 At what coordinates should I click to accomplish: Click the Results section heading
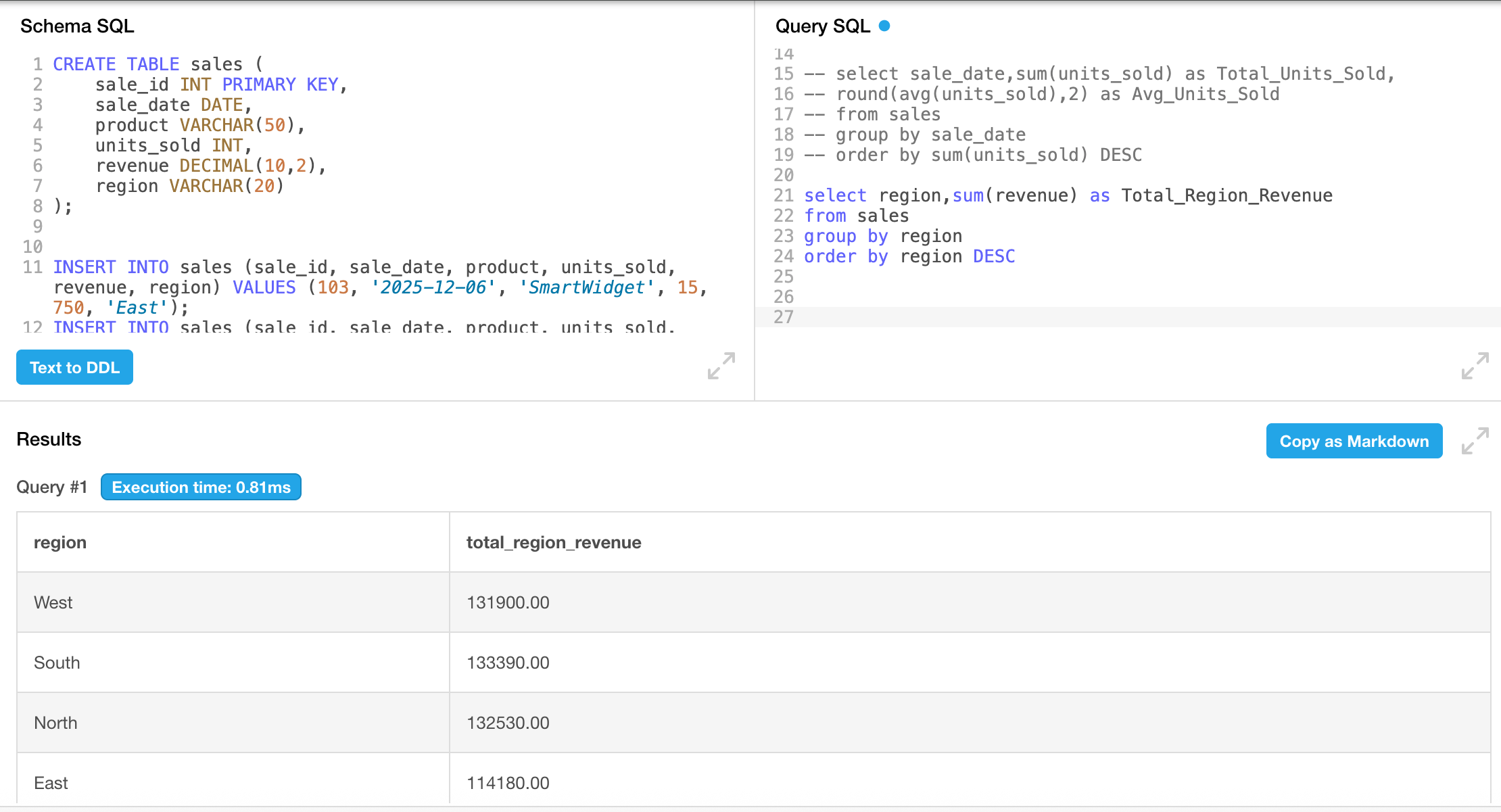48,439
